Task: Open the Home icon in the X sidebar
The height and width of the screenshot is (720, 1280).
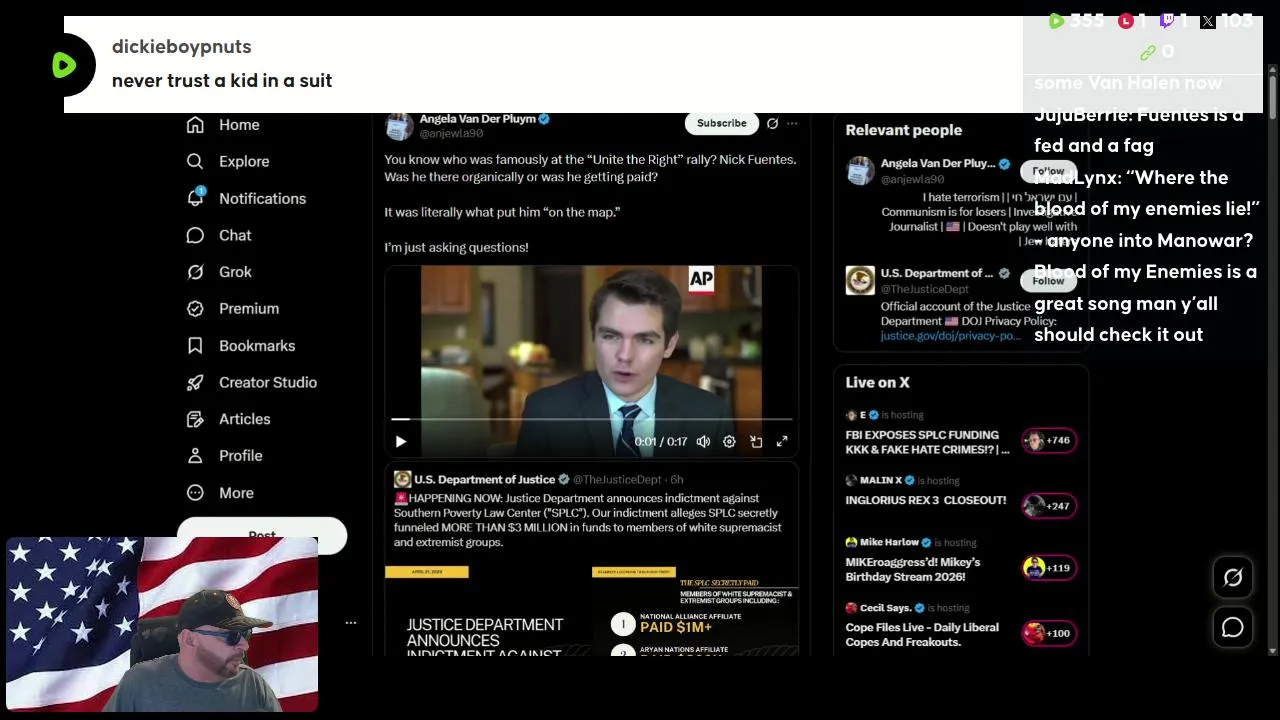Action: (195, 125)
